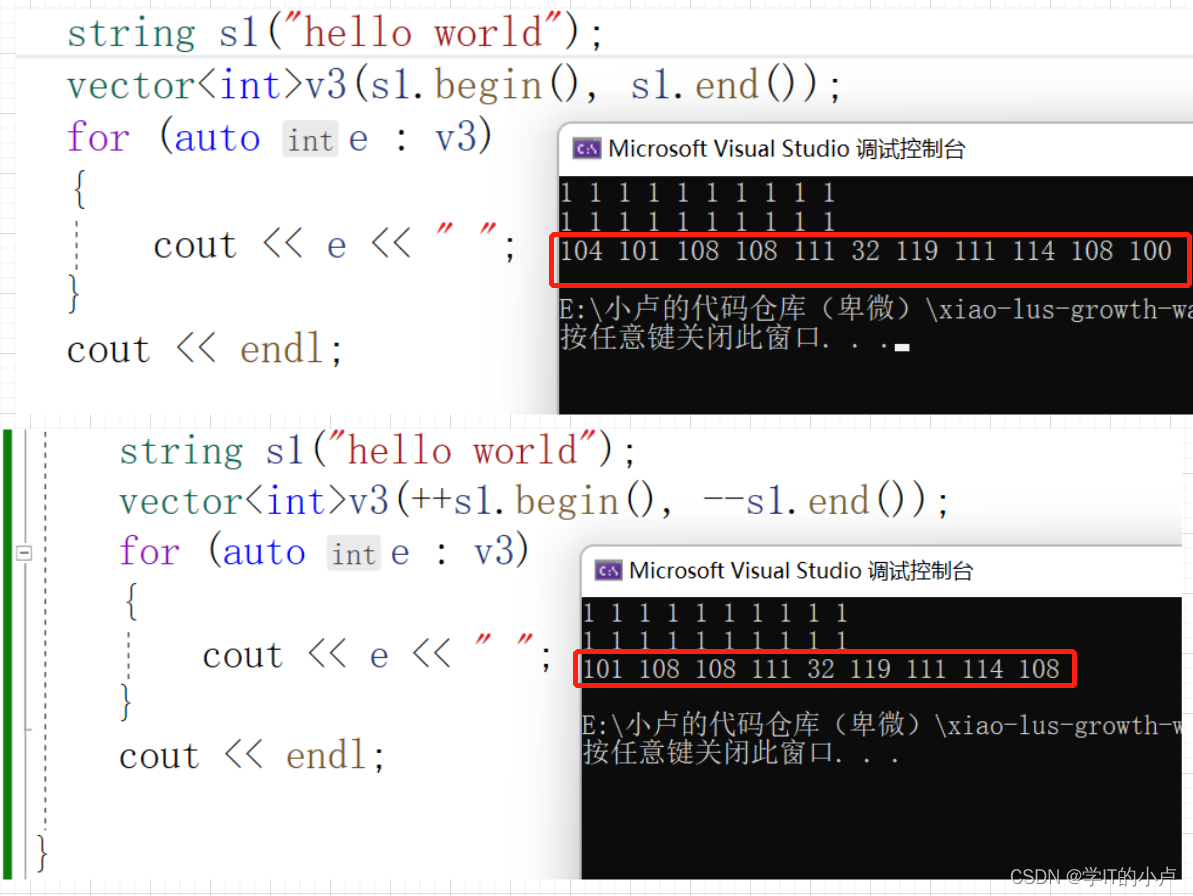Click the inline "int" type hint in the second for loop

[353, 553]
